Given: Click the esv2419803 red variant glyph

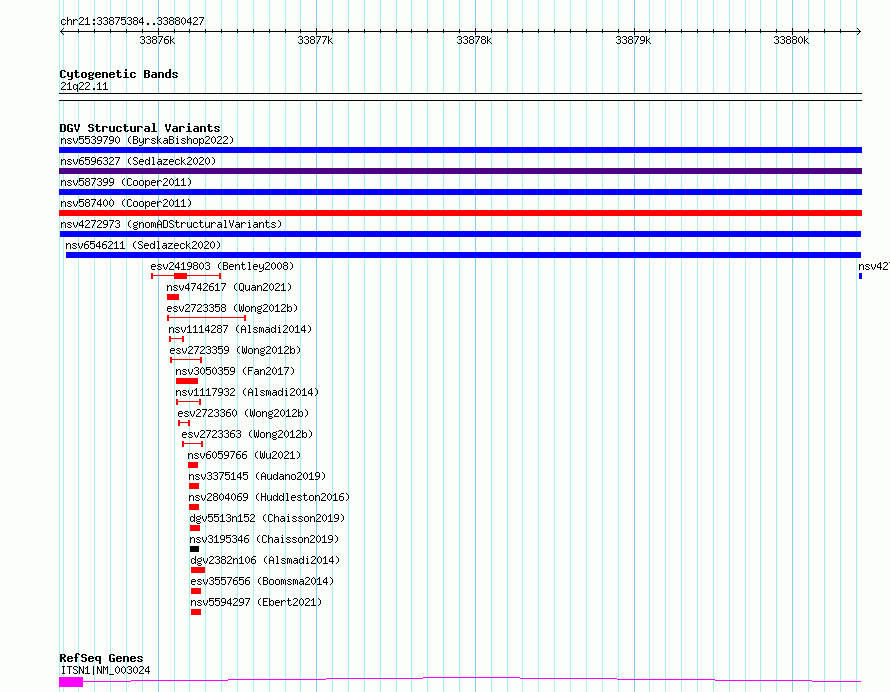Looking at the screenshot, I should pos(186,276).
